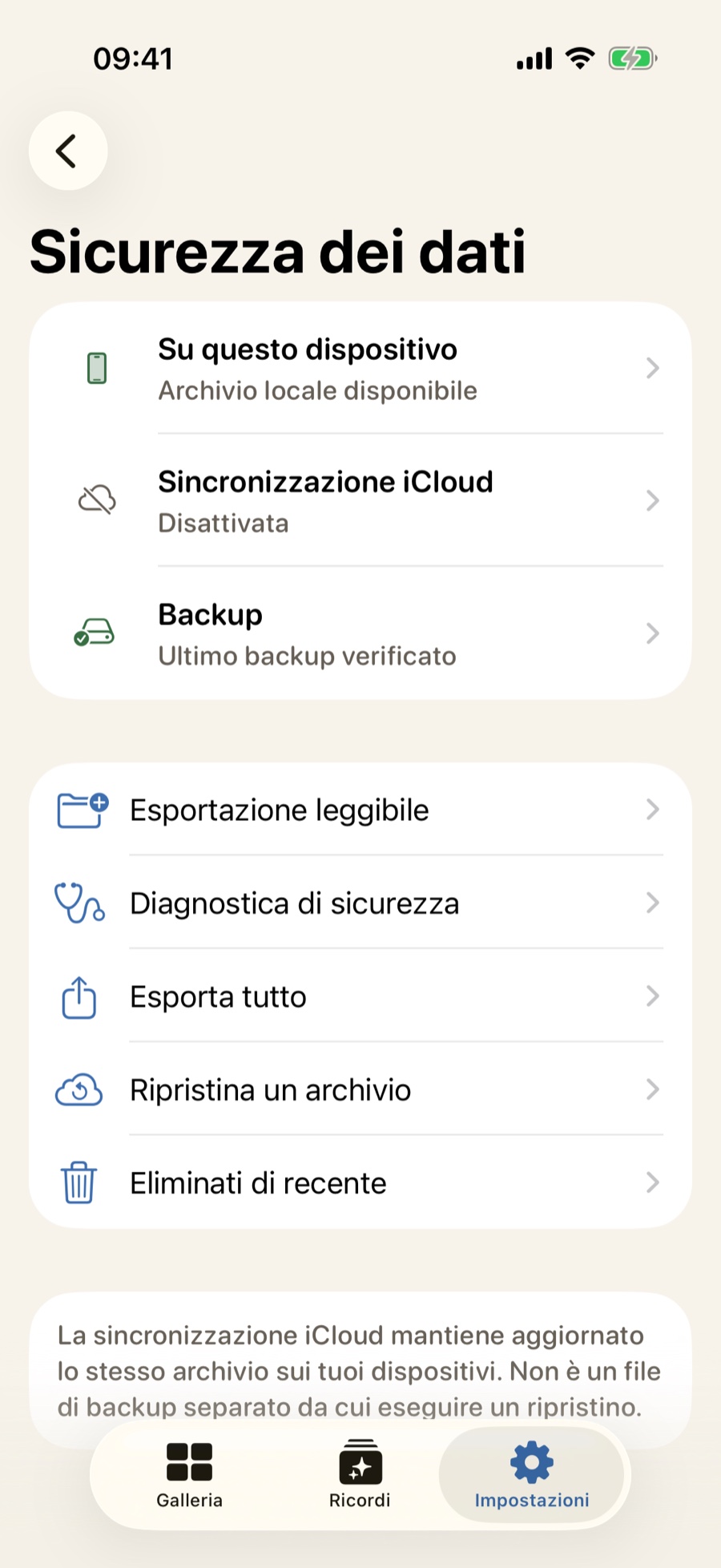Open Esporta tutto option

click(360, 996)
